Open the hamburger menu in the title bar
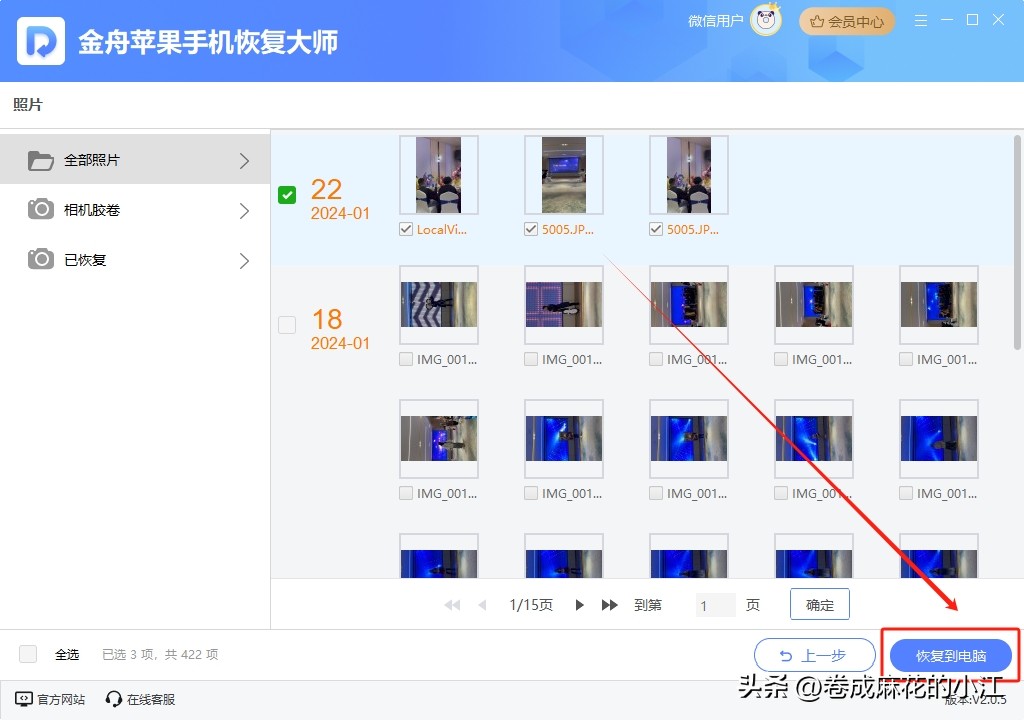The height and width of the screenshot is (720, 1024). point(920,18)
